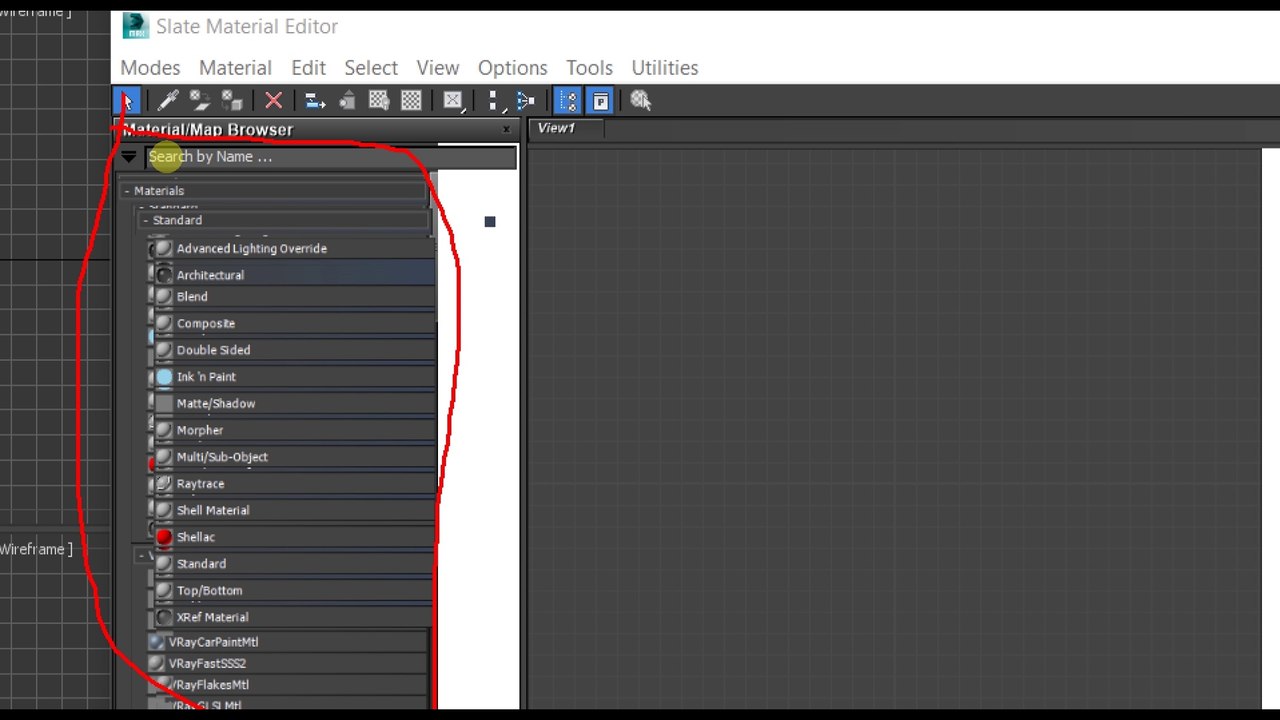Click the Lay Out Children icon

click(x=525, y=101)
